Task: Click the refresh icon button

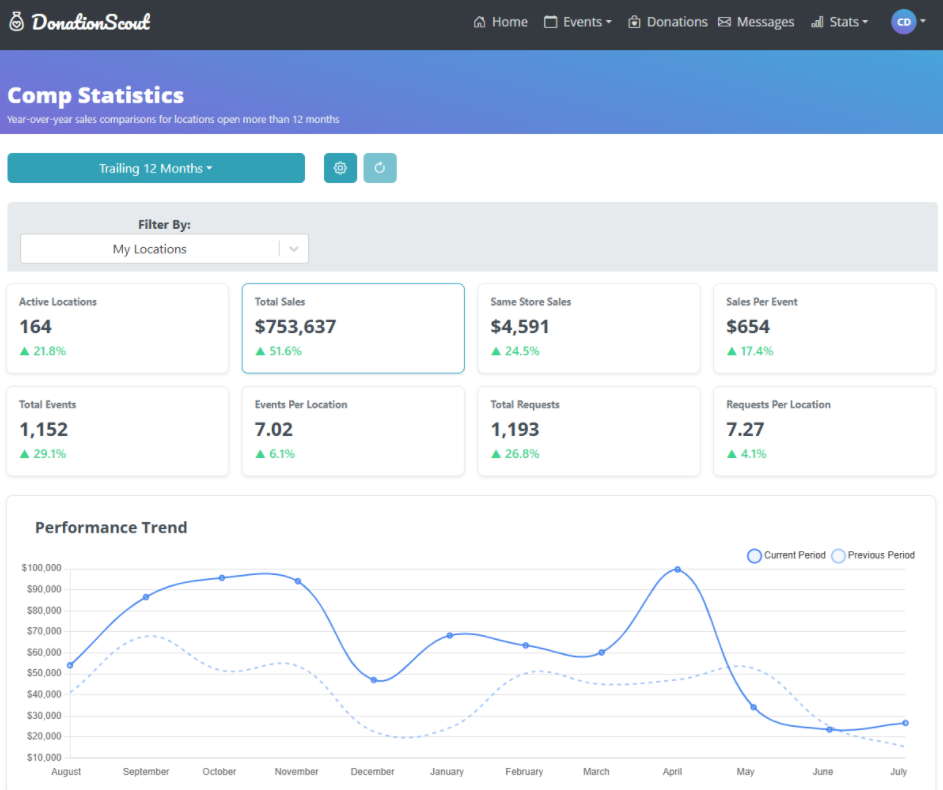Action: [380, 168]
